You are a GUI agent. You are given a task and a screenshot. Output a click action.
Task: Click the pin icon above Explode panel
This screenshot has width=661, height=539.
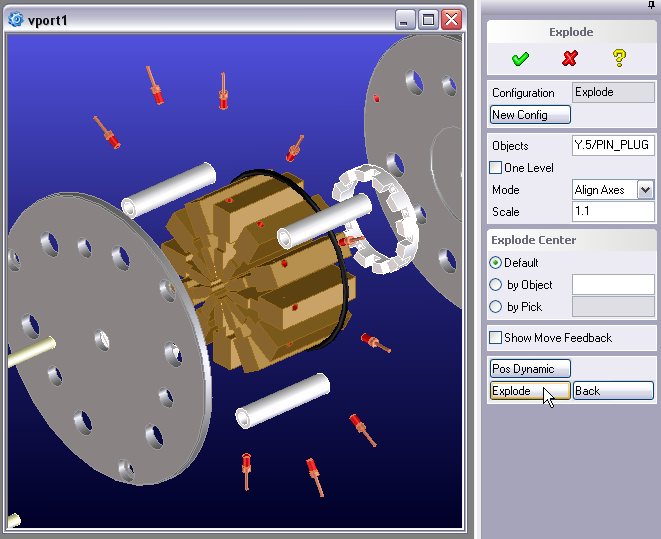coord(651,5)
